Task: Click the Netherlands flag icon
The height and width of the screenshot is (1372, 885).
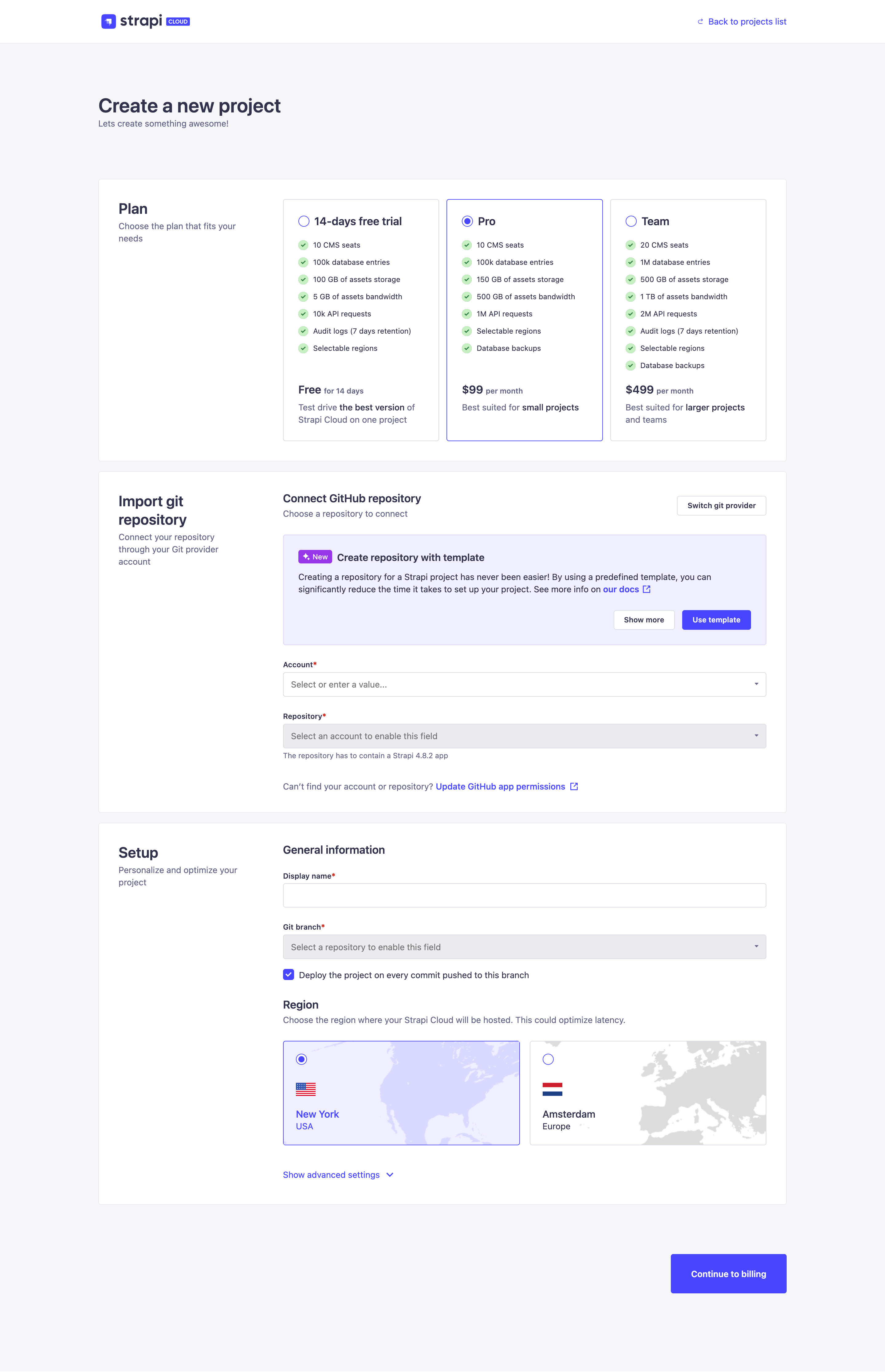Action: pos(552,1089)
